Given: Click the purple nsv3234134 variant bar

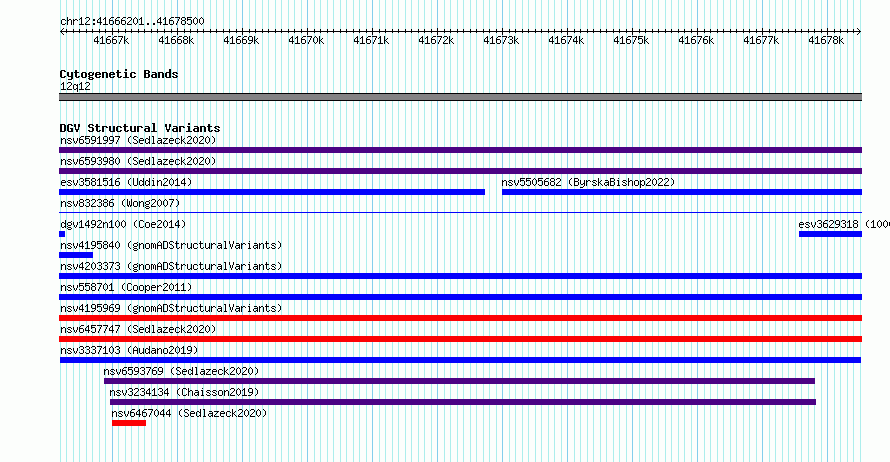Looking at the screenshot, I should (x=463, y=402).
